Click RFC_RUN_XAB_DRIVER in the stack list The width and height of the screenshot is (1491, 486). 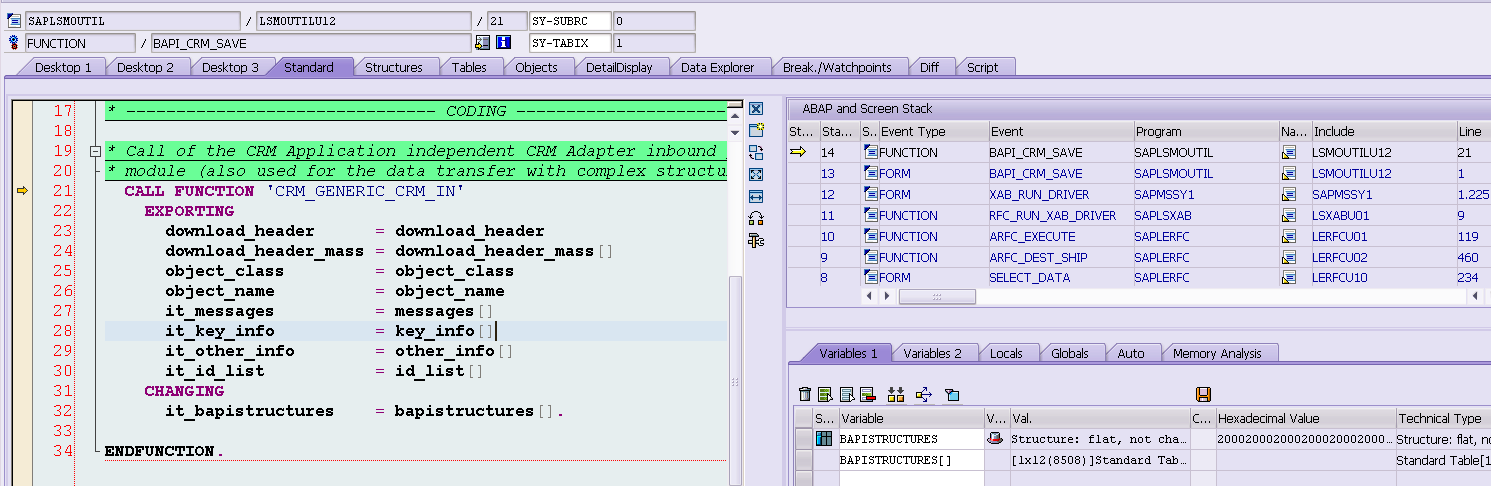coord(1053,215)
